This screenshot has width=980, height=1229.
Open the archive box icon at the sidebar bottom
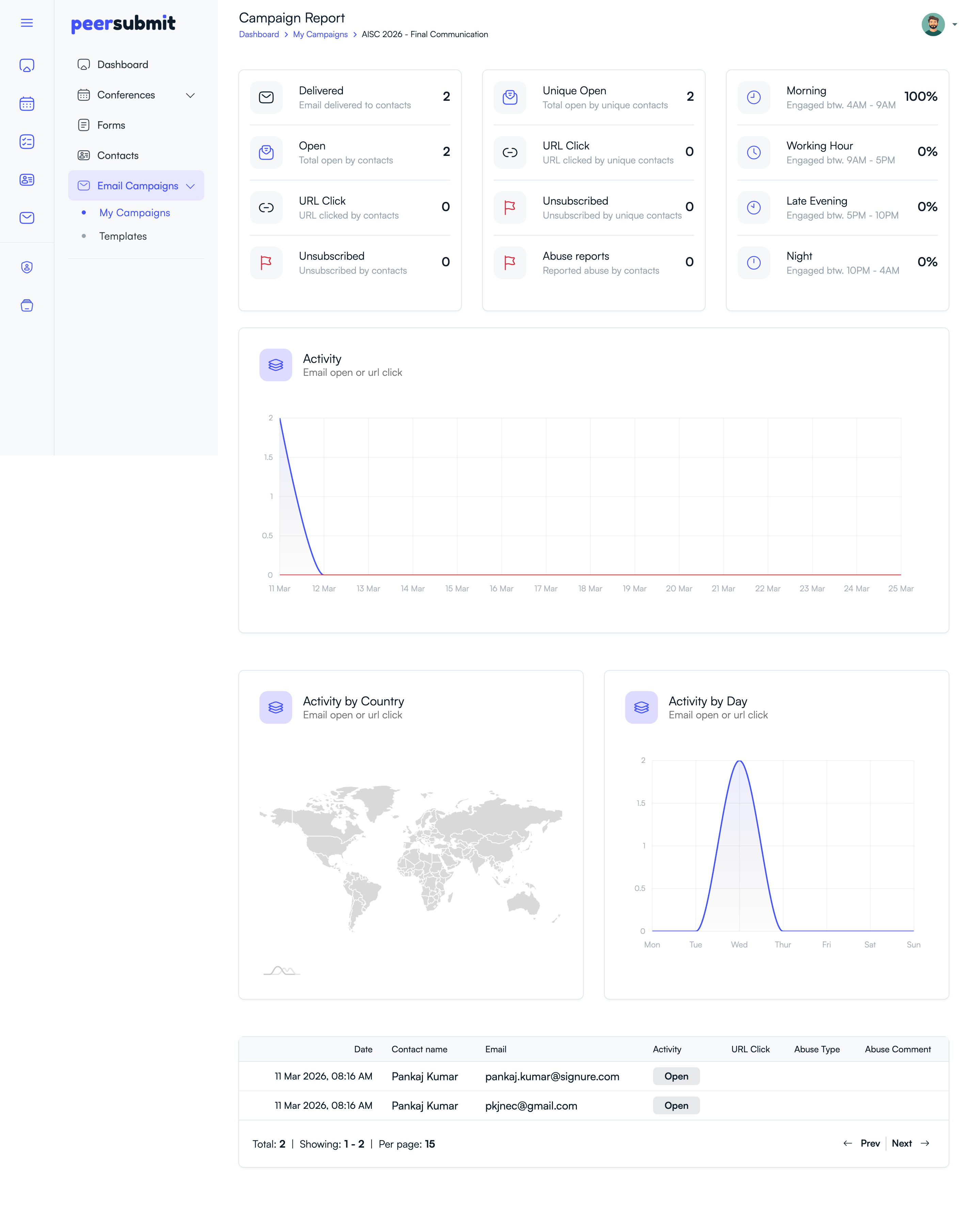27,305
